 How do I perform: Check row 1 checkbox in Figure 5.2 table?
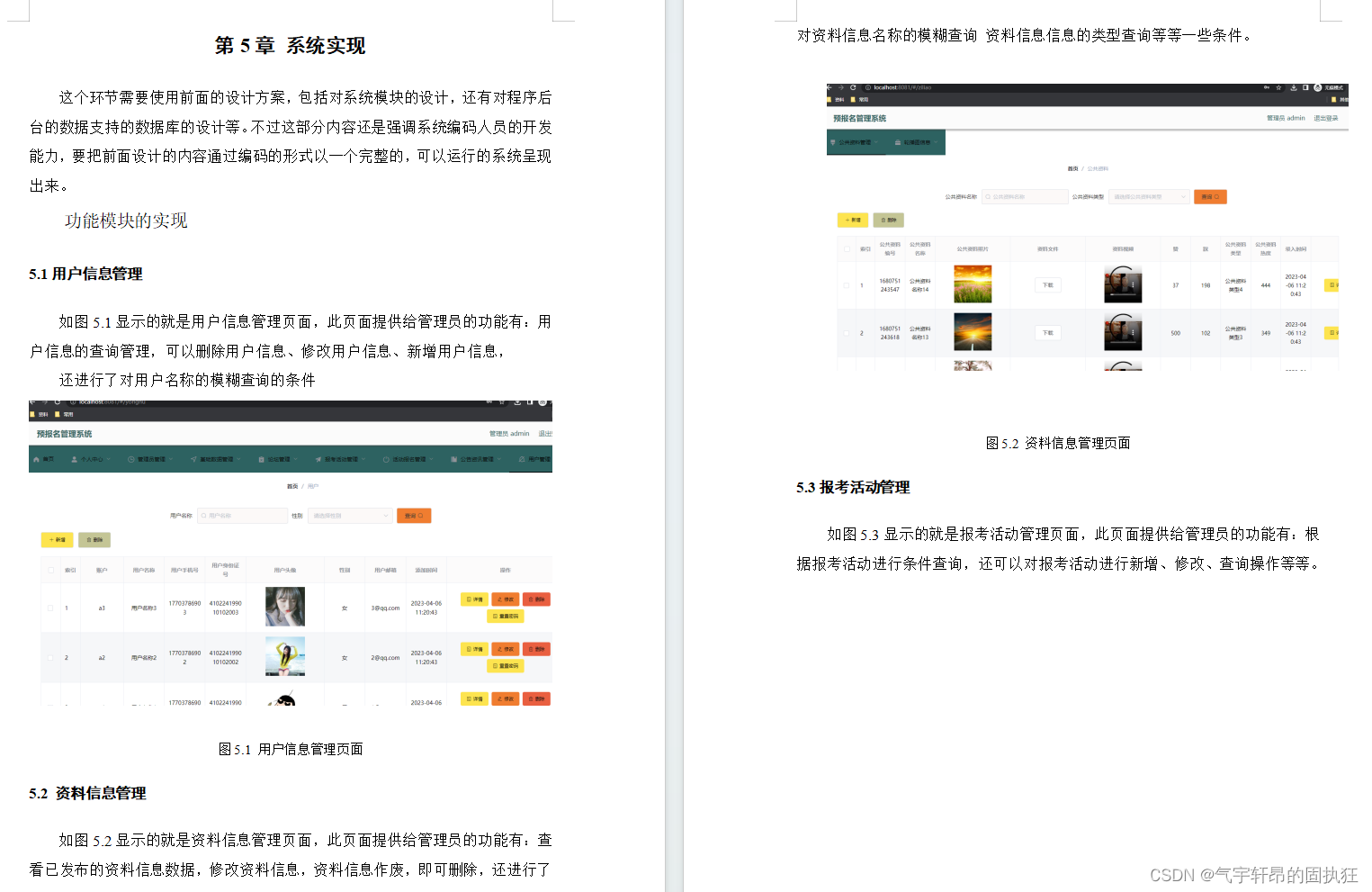pos(847,285)
